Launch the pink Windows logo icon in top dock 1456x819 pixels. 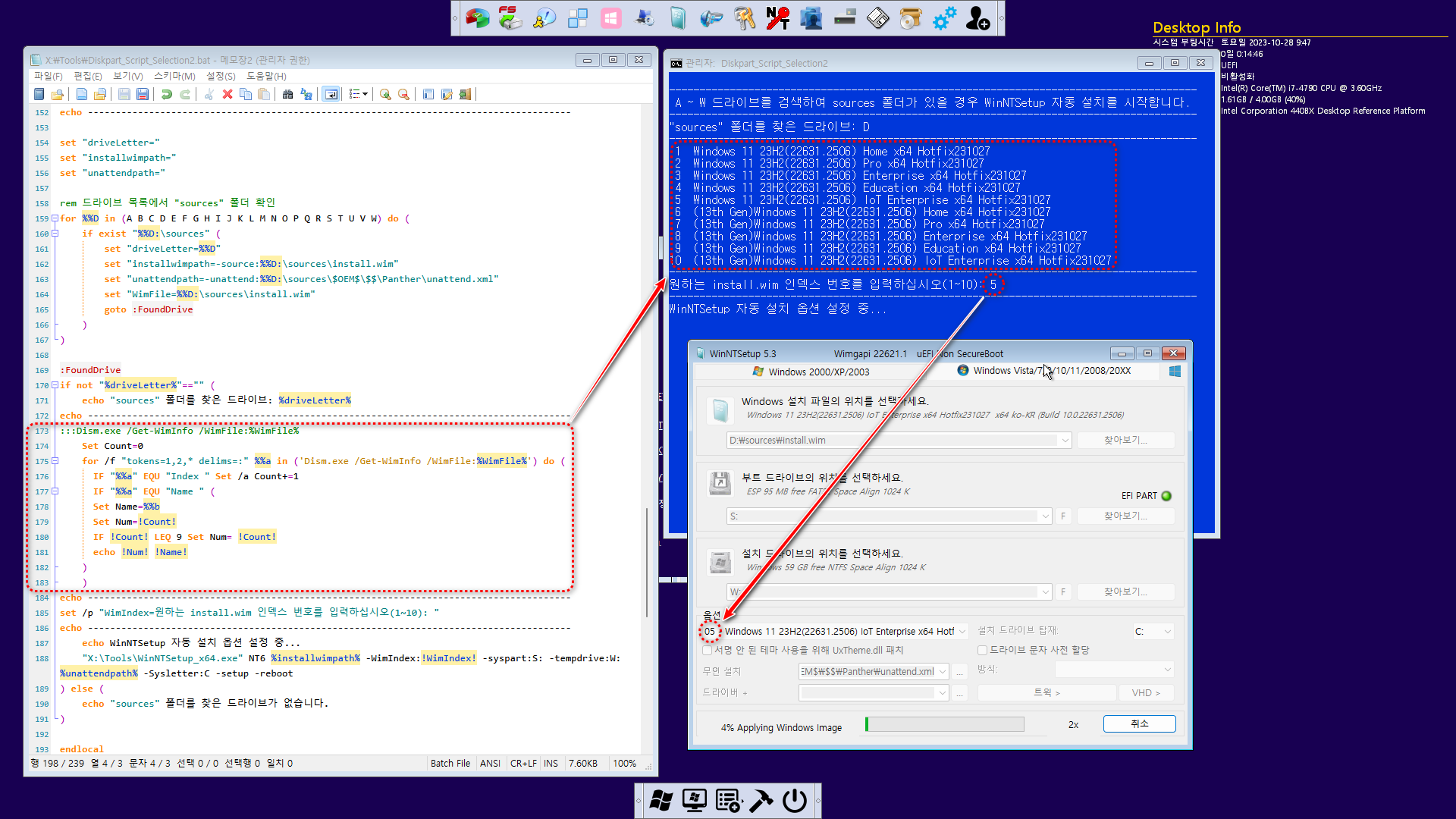click(x=610, y=17)
